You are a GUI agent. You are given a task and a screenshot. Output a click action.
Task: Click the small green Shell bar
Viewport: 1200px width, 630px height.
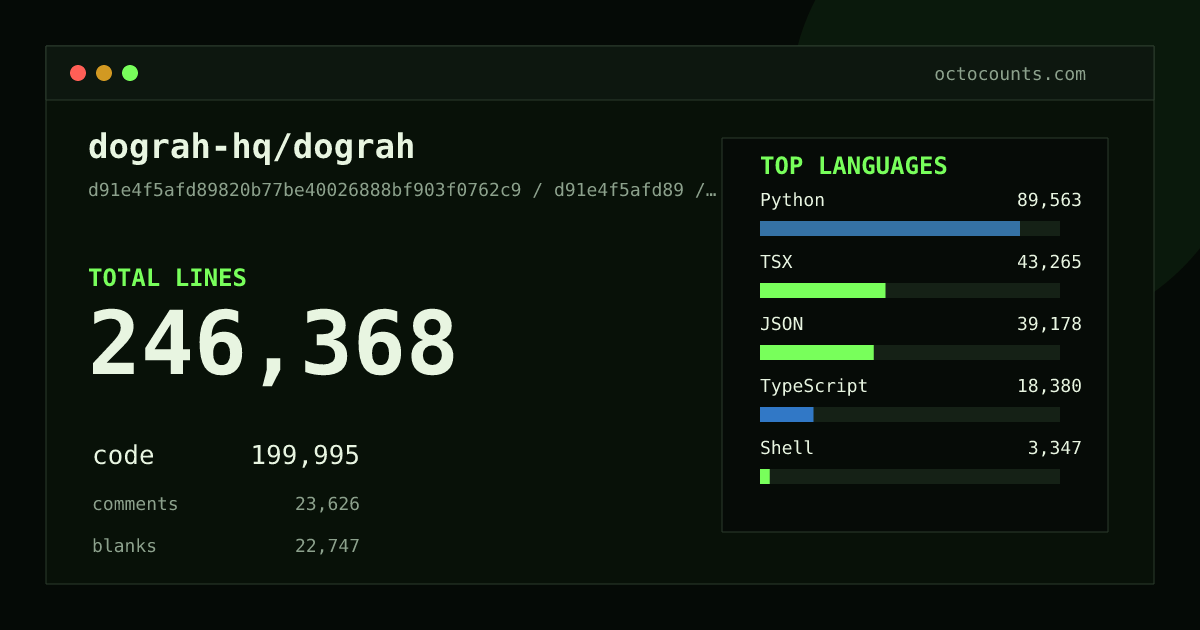click(x=765, y=476)
